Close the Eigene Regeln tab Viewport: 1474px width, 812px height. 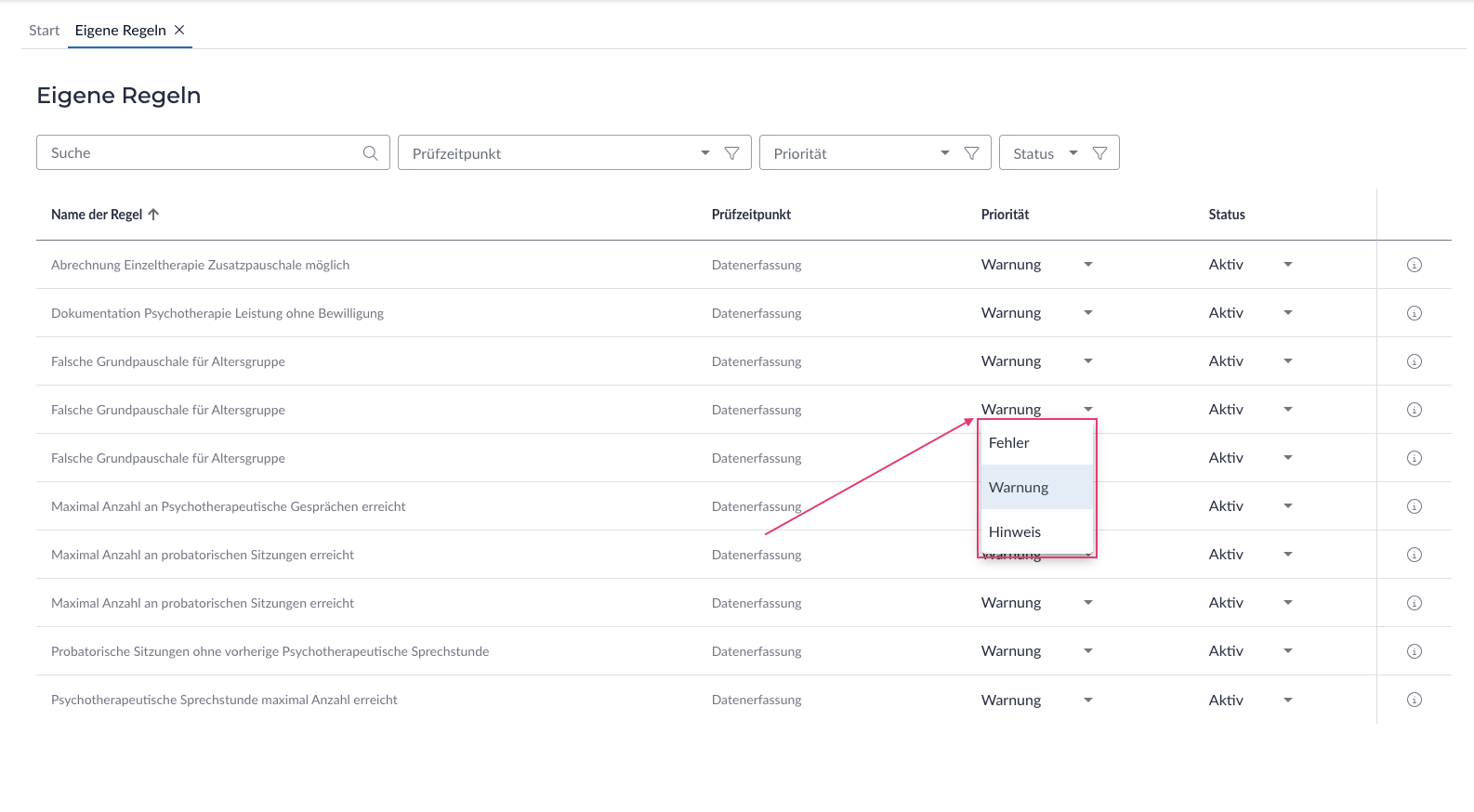(179, 30)
